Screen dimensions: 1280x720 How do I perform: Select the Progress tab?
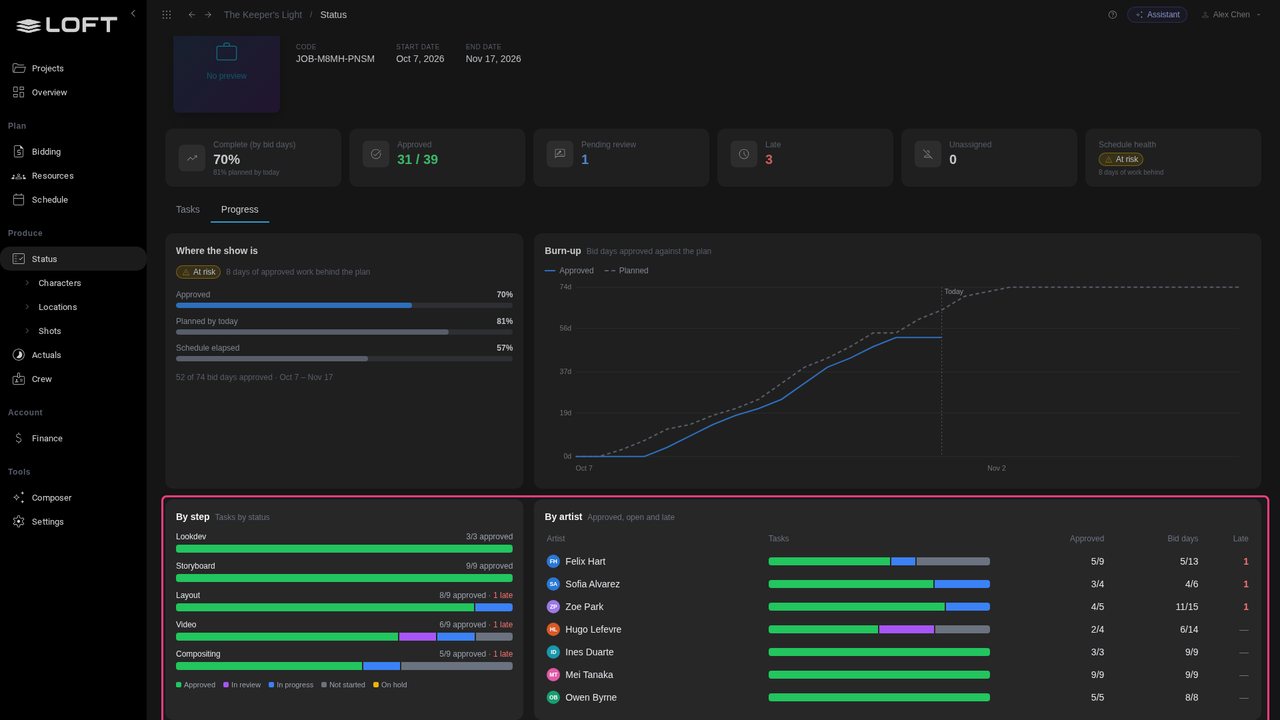(240, 210)
